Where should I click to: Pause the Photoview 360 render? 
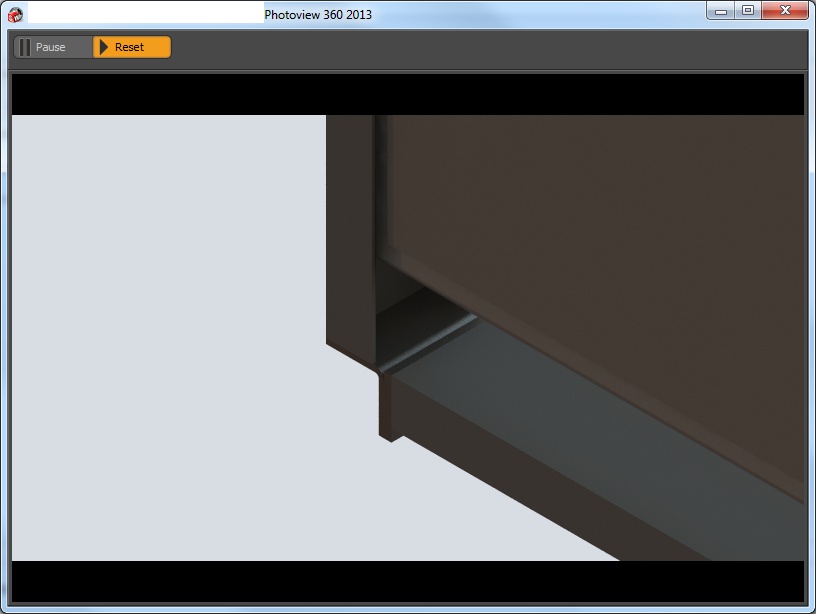[x=53, y=47]
